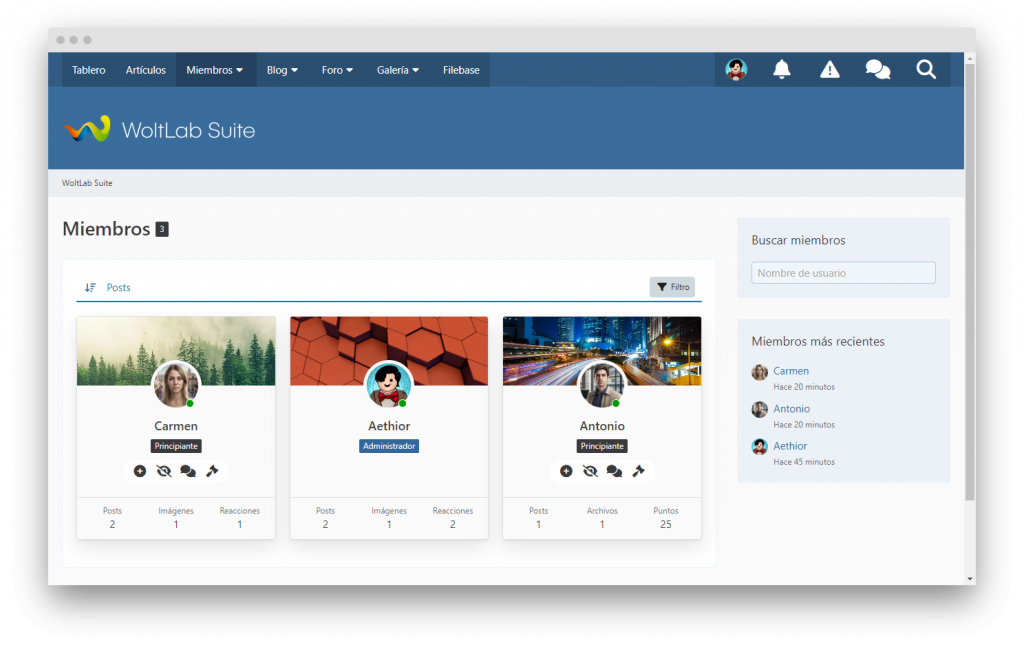Toggle ignore eye-slash icon on Antonio's card
This screenshot has width=1024, height=654.
pyautogui.click(x=590, y=471)
